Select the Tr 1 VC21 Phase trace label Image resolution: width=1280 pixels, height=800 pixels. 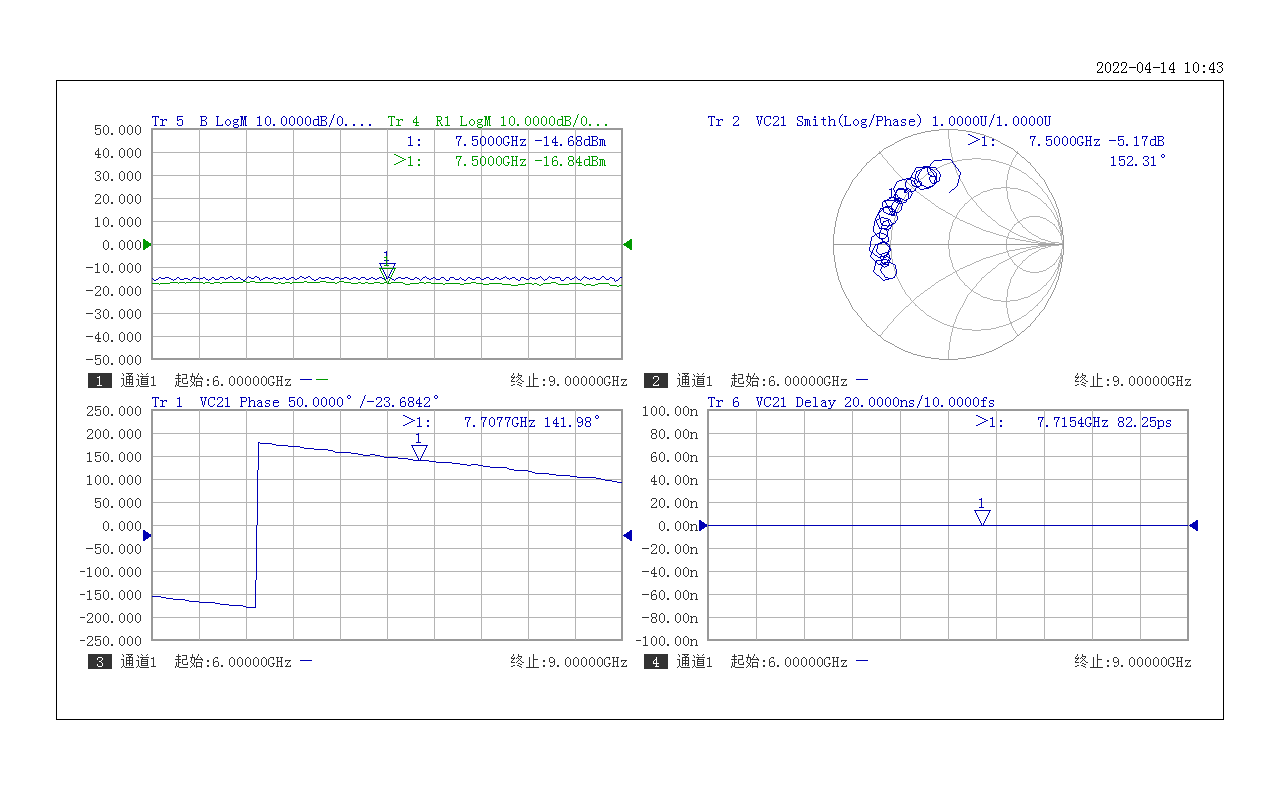(295, 402)
